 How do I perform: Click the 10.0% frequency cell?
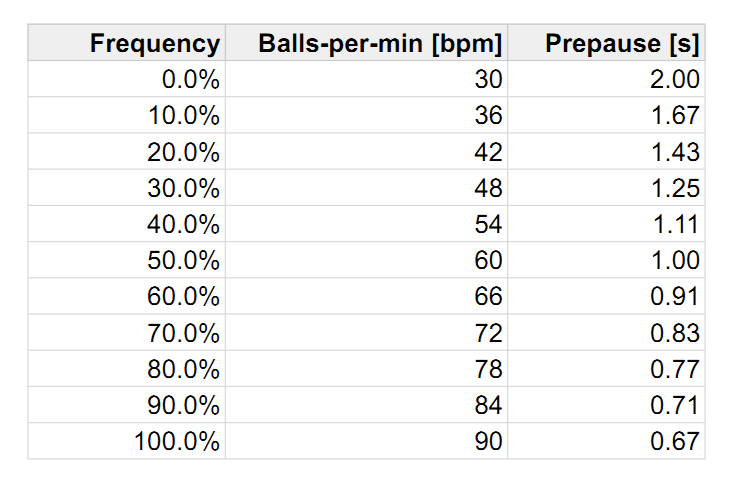tap(127, 115)
